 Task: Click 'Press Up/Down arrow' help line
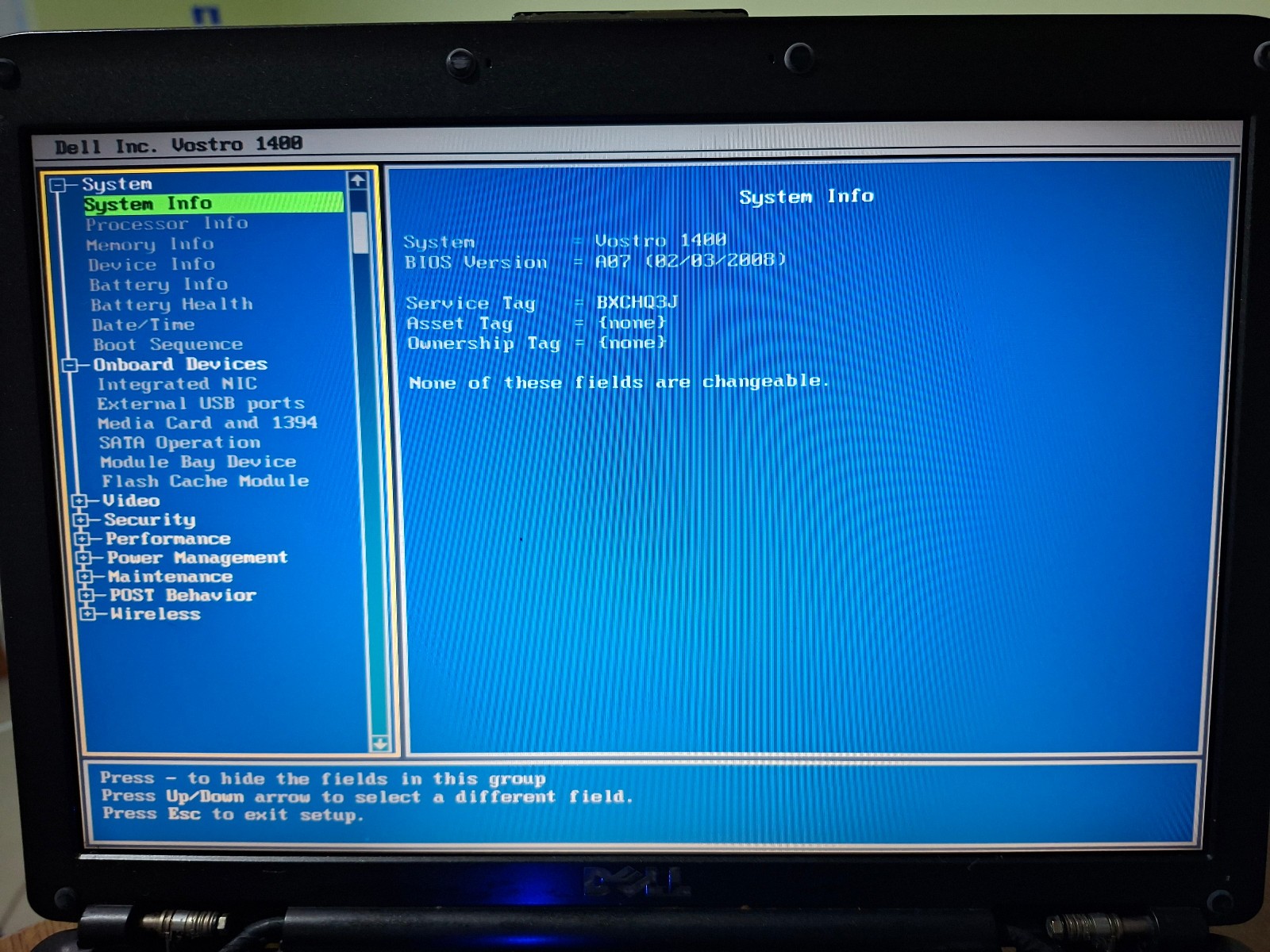(x=368, y=797)
